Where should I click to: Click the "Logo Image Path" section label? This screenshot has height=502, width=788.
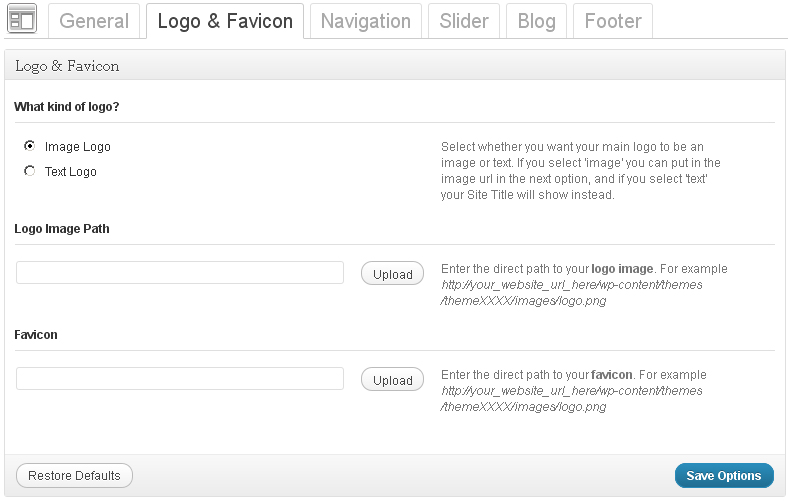point(62,229)
